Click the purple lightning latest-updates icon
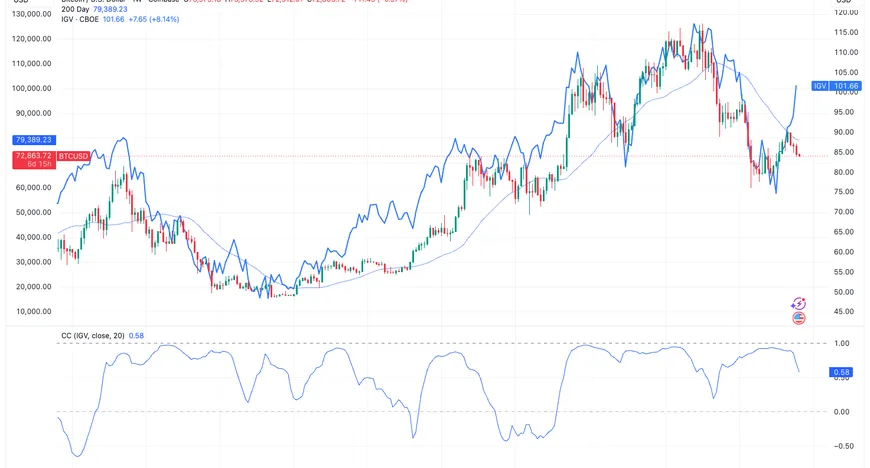Screen dimensions: 870x468 798,304
